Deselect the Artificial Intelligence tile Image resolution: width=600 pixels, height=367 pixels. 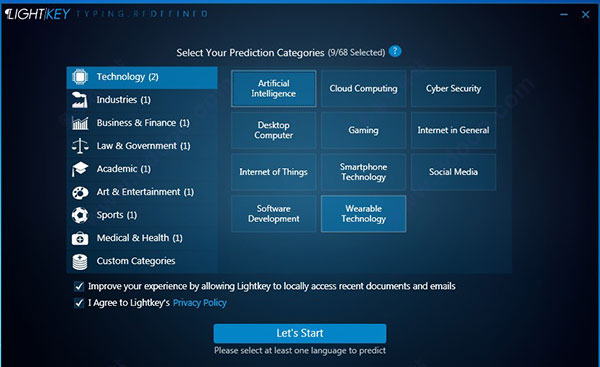[274, 88]
